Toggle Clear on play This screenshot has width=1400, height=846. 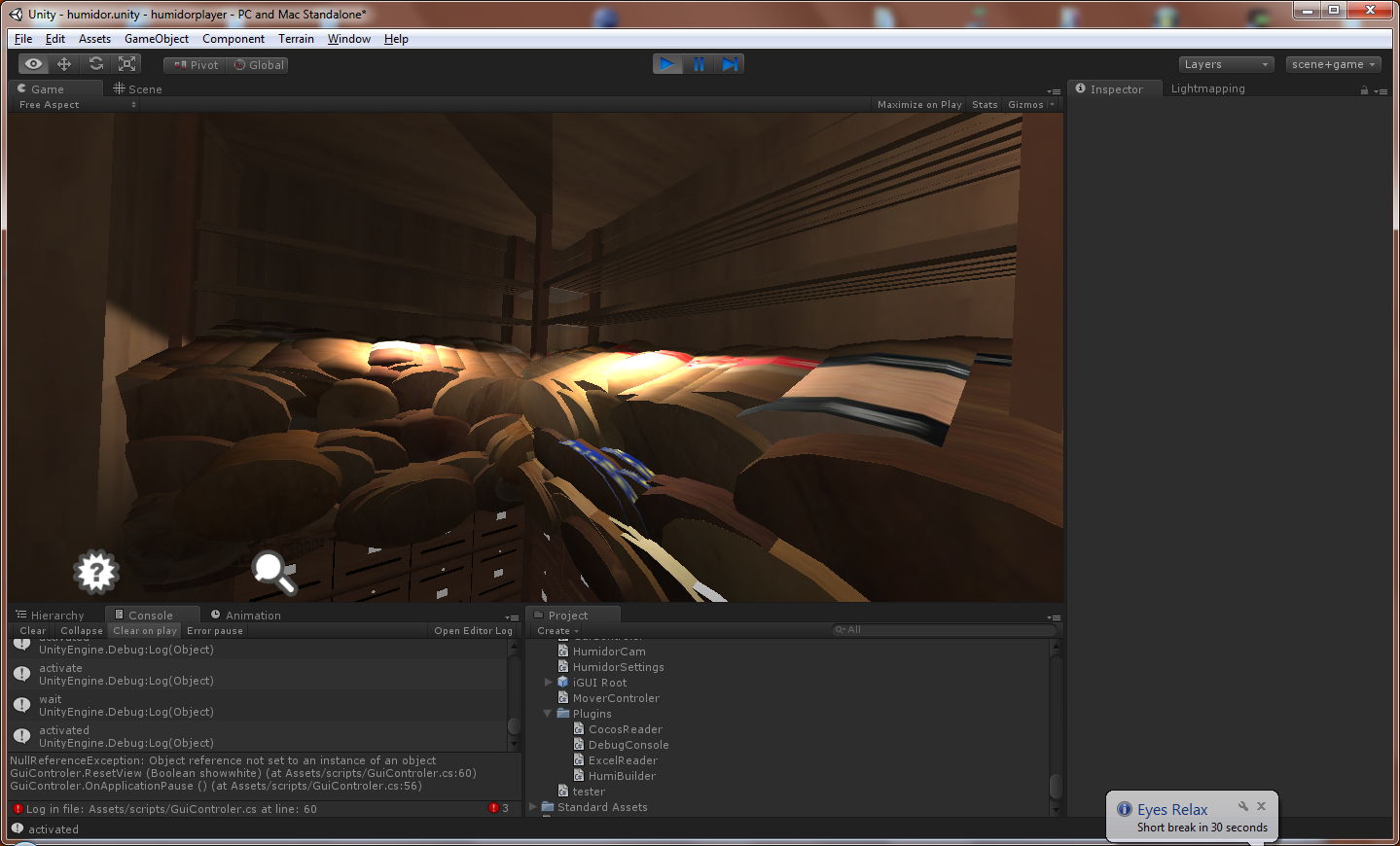coord(145,631)
